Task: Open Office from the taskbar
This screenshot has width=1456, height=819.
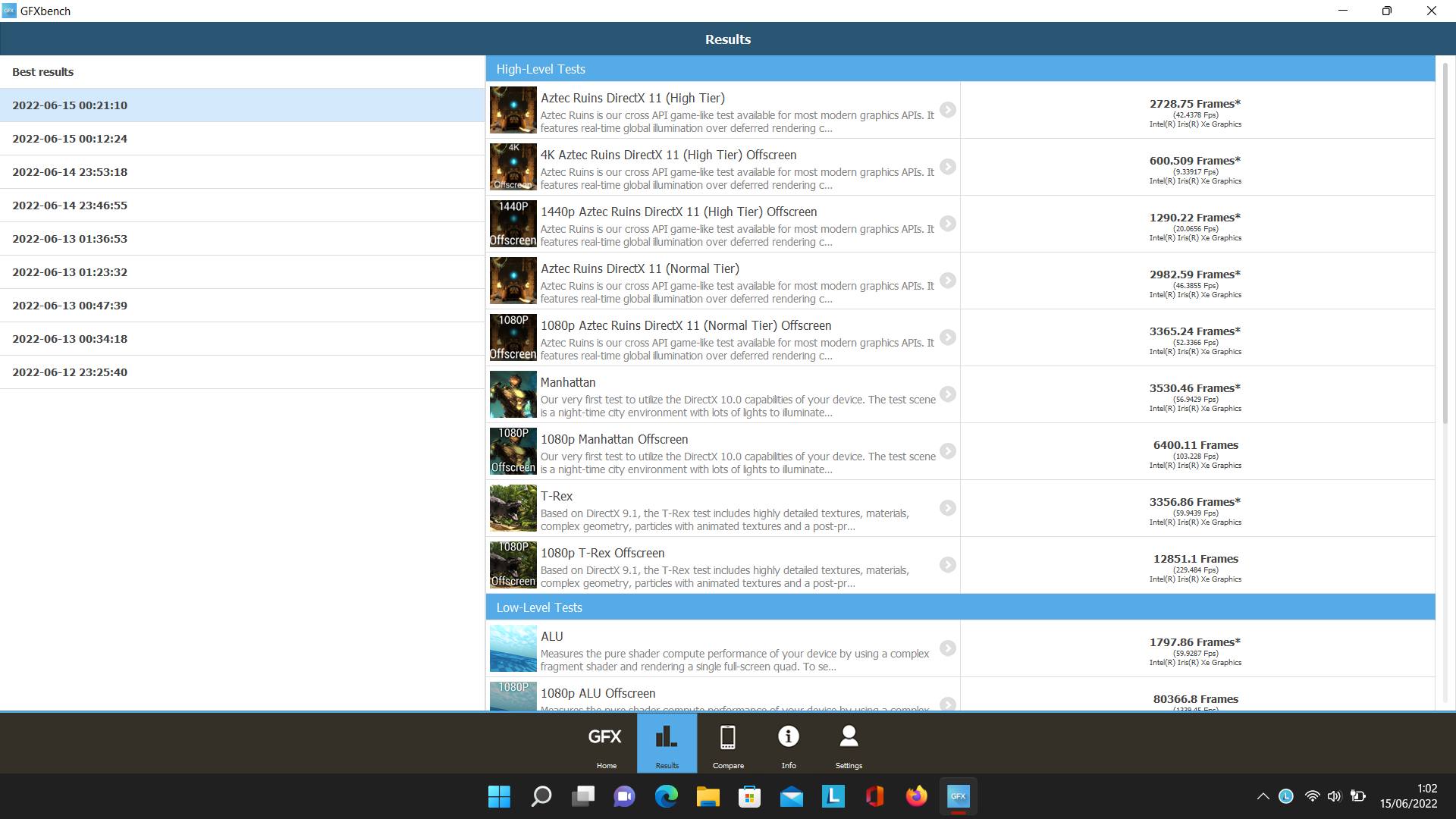Action: coord(874,796)
